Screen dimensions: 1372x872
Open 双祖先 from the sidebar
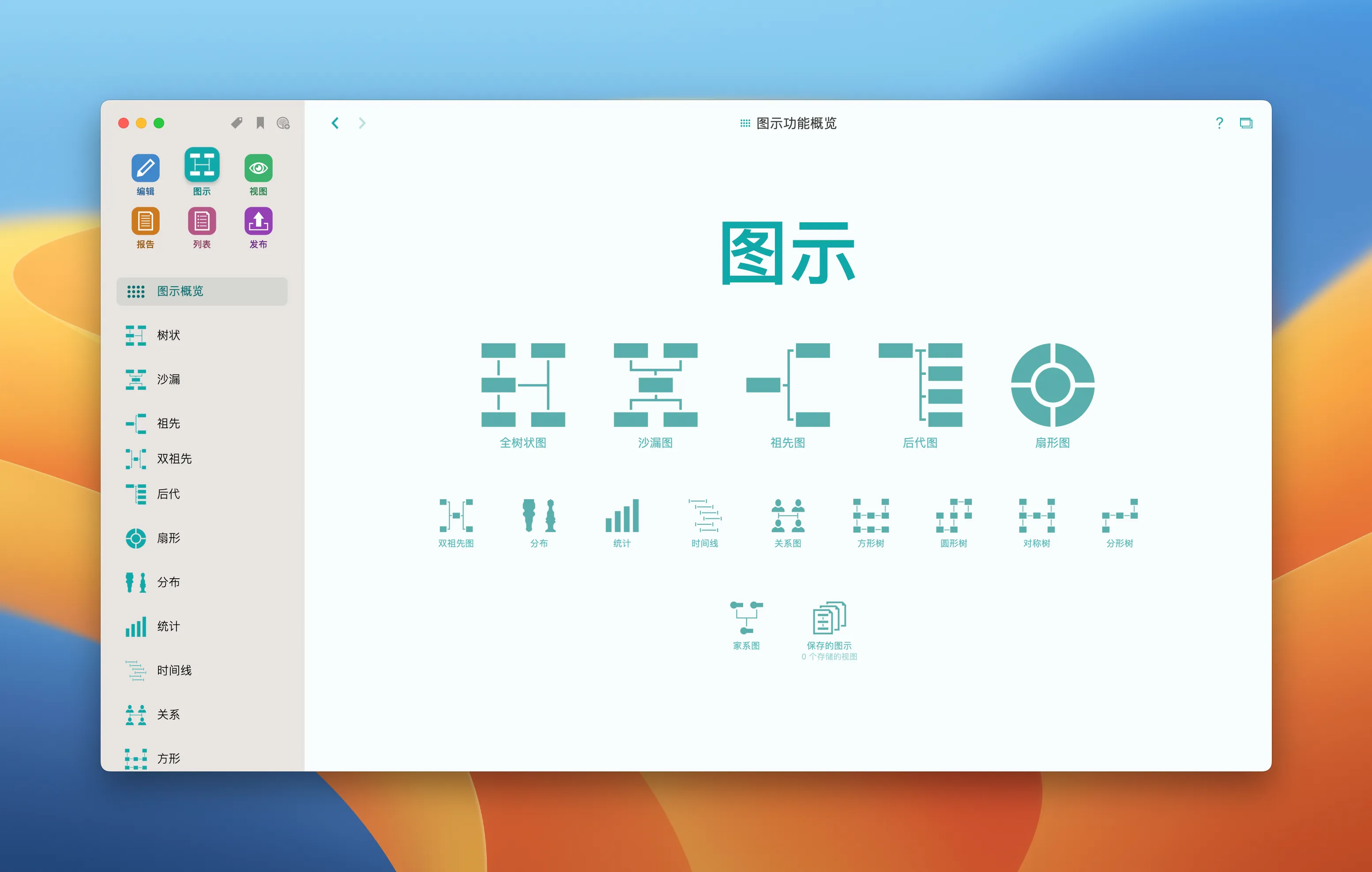click(x=174, y=459)
